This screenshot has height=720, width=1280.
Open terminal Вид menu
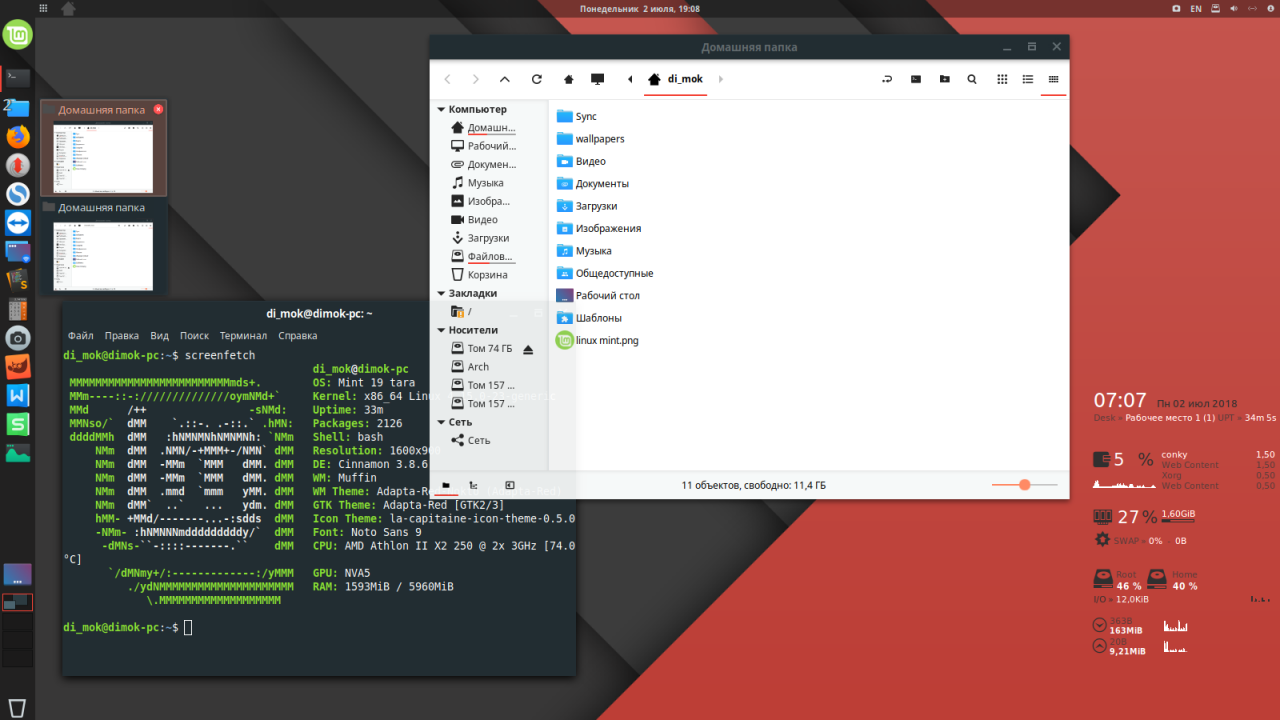[x=160, y=336]
